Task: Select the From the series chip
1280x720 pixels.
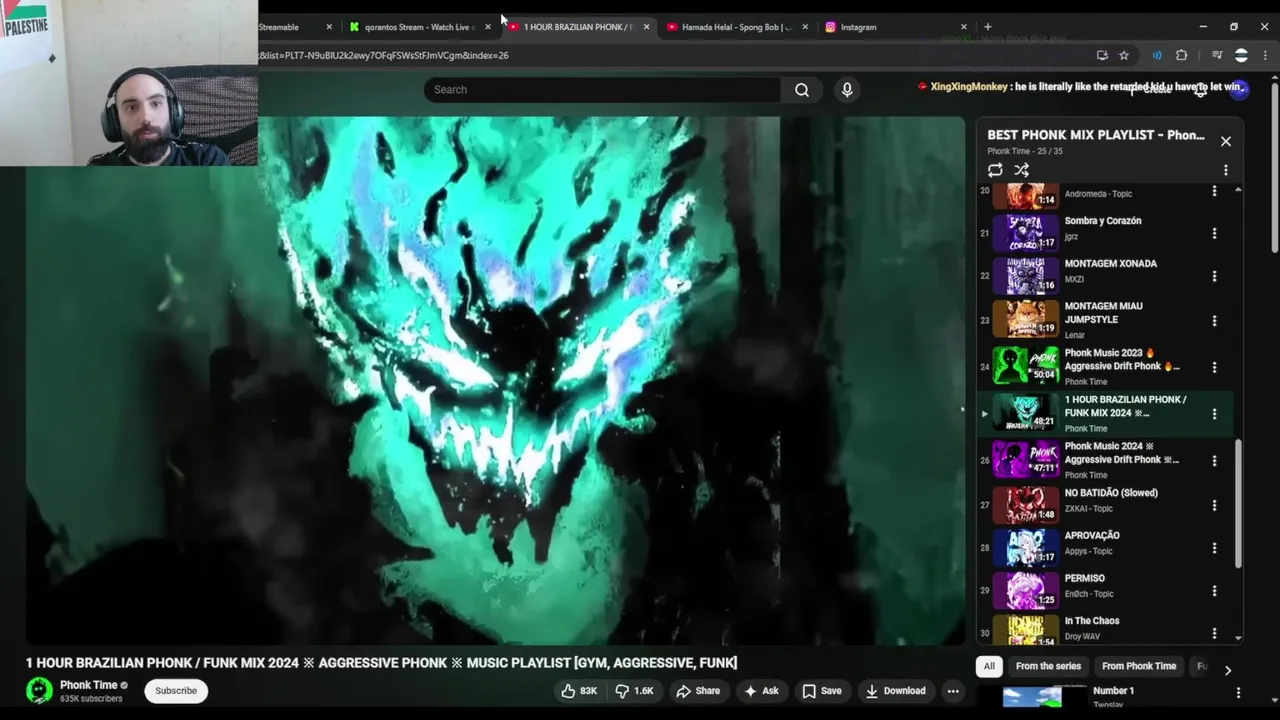Action: pos(1048,666)
